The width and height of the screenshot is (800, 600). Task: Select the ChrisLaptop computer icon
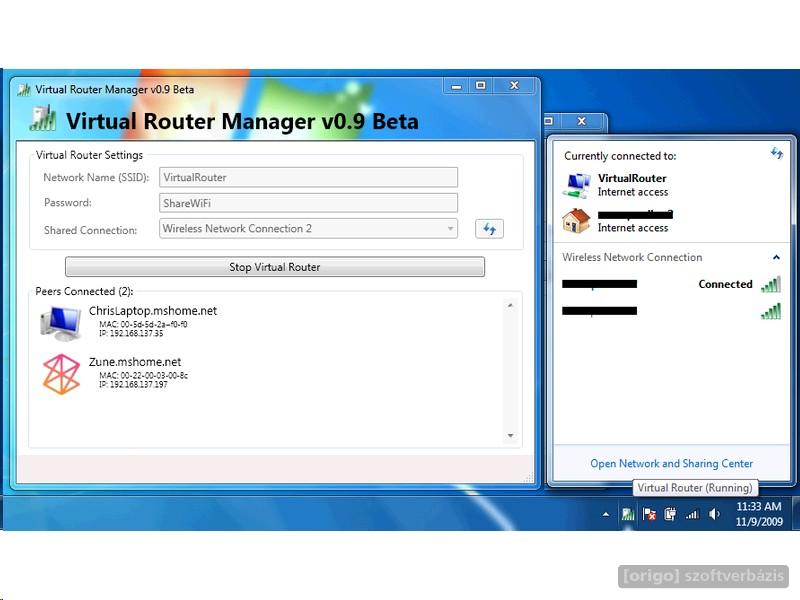pos(61,323)
